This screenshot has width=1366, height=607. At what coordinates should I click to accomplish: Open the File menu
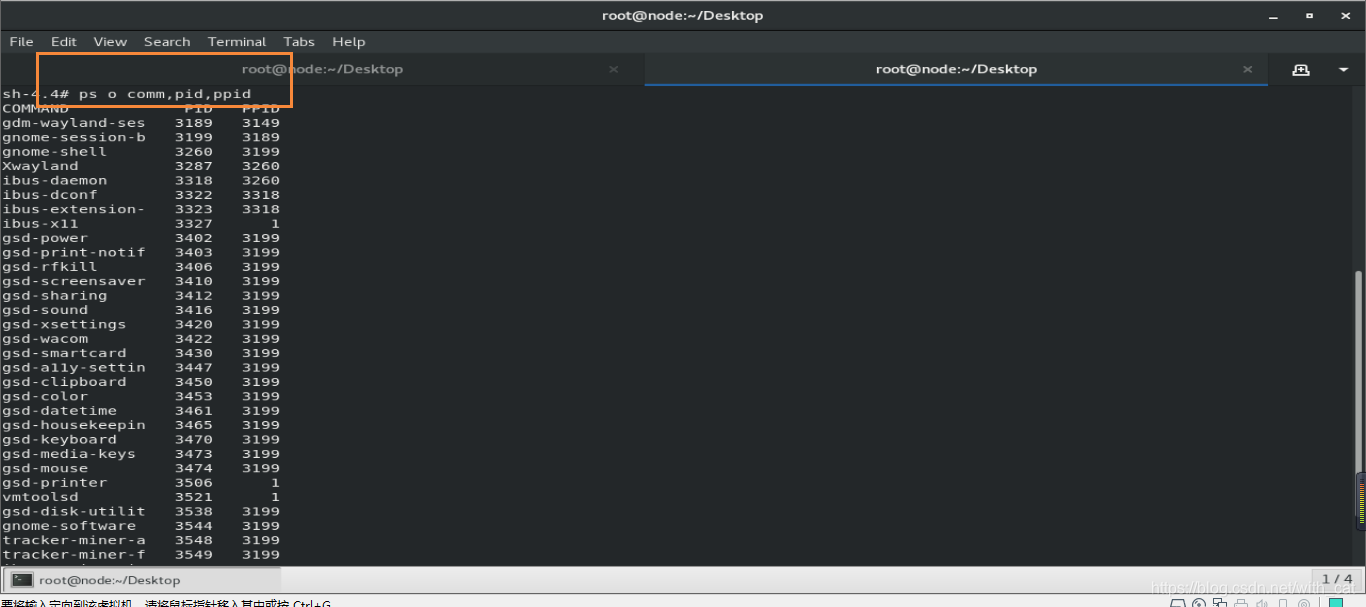(21, 41)
